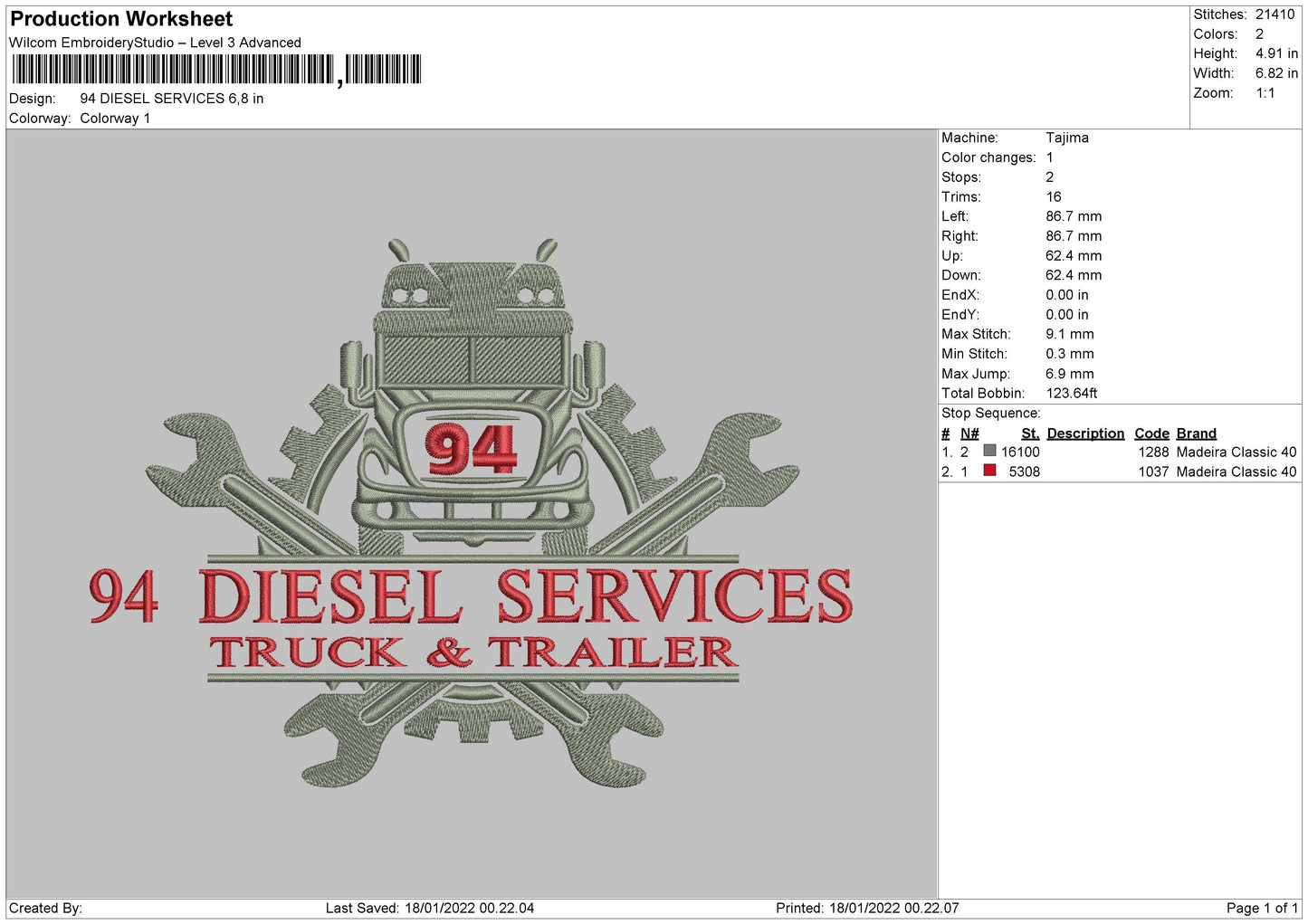Click thread code 1037
The image size is (1308, 924).
[1153, 472]
